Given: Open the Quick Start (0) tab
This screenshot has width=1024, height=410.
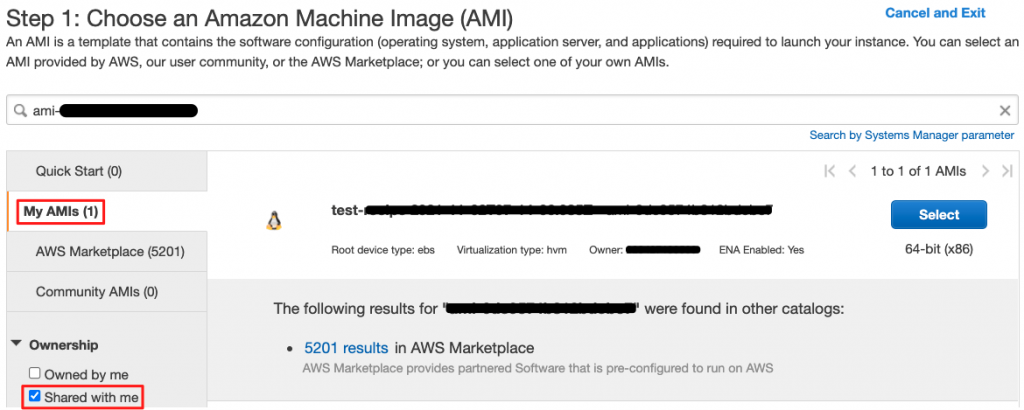Looking at the screenshot, I should pos(107,171).
